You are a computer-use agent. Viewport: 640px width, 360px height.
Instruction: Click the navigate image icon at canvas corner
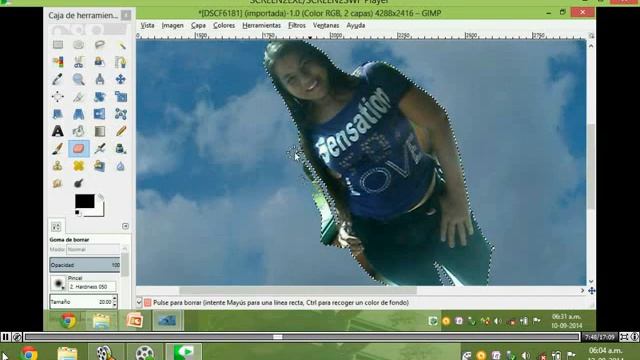pos(591,291)
